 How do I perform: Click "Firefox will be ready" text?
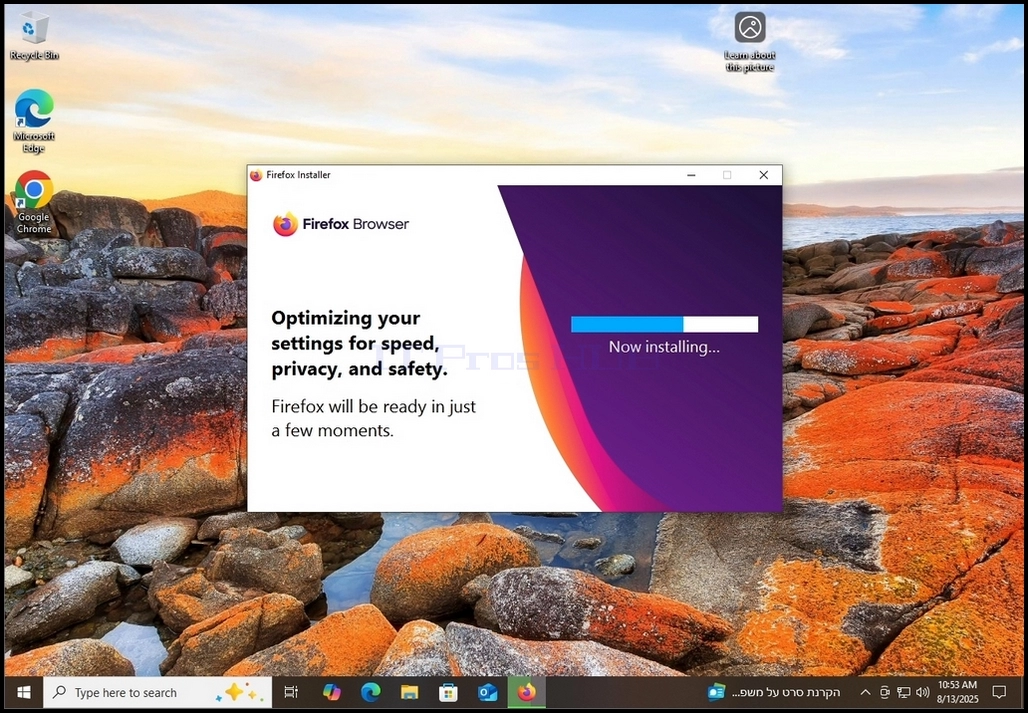pos(374,418)
